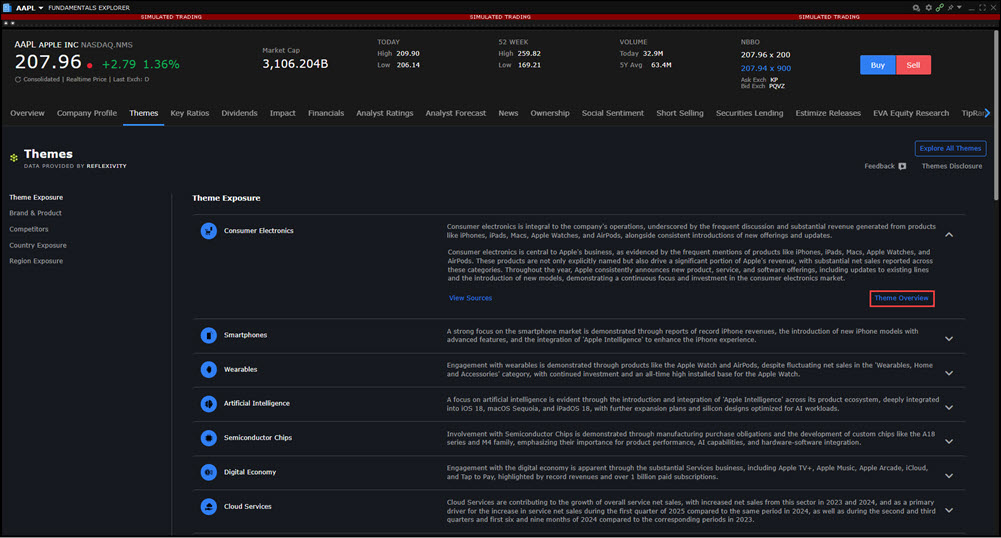Switch to the Financials tab
This screenshot has width=1001, height=538.
[x=326, y=113]
